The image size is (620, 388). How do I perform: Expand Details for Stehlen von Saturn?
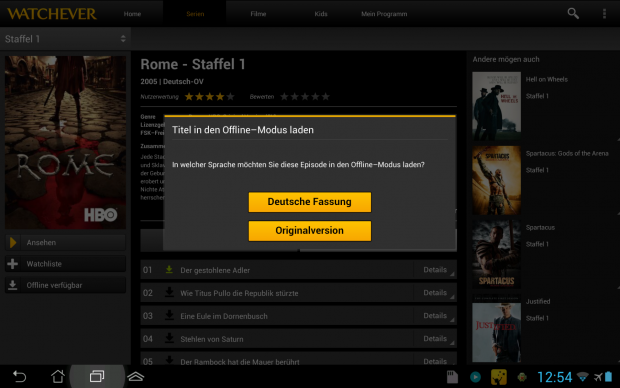(435, 339)
